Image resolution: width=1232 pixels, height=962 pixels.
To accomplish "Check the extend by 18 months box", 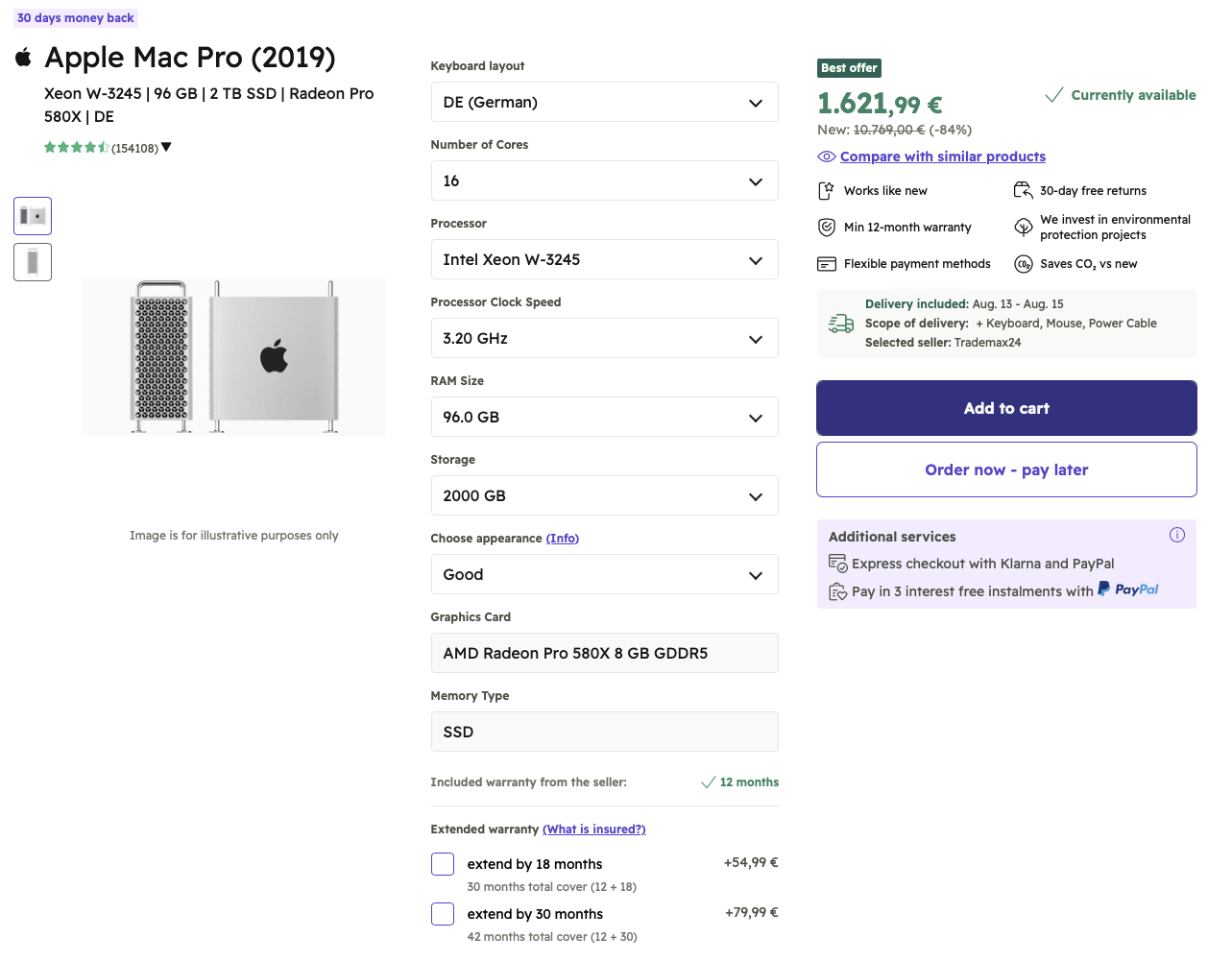I will (x=443, y=864).
